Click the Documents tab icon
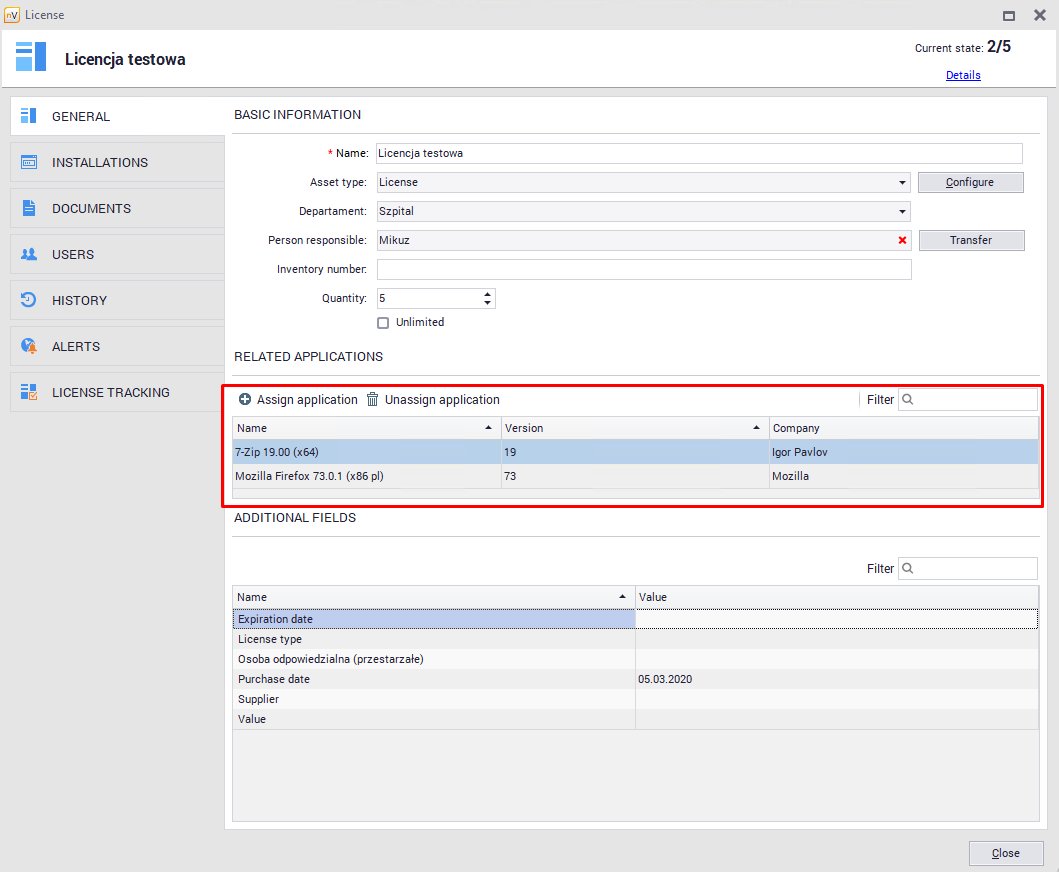This screenshot has width=1059, height=872. (x=29, y=208)
